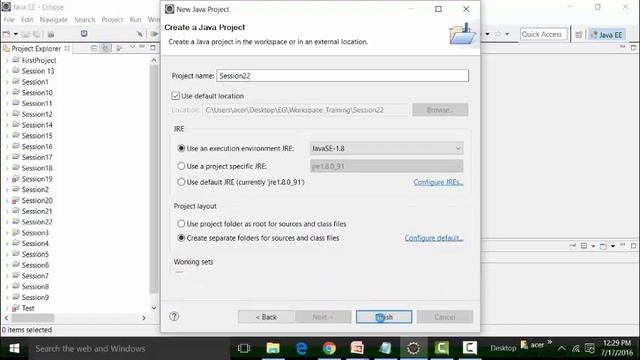Open notification center icon in system tray

pyautogui.click(x=590, y=348)
